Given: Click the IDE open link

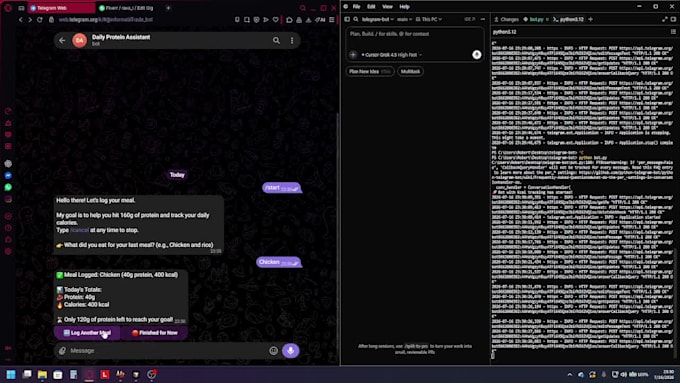Looking at the screenshot, I should [x=470, y=19].
